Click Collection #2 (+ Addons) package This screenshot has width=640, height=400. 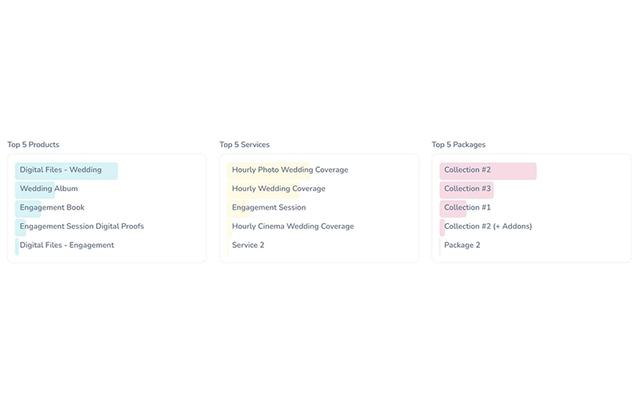488,227
